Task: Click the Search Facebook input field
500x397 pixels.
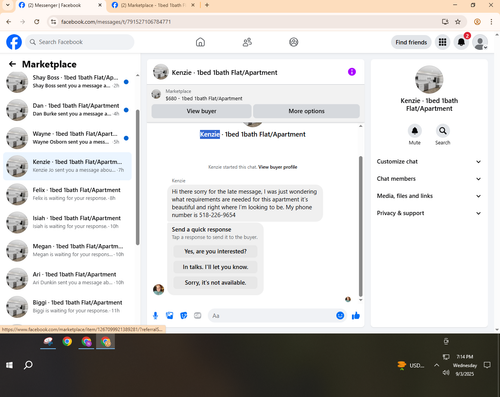Action: (x=80, y=42)
